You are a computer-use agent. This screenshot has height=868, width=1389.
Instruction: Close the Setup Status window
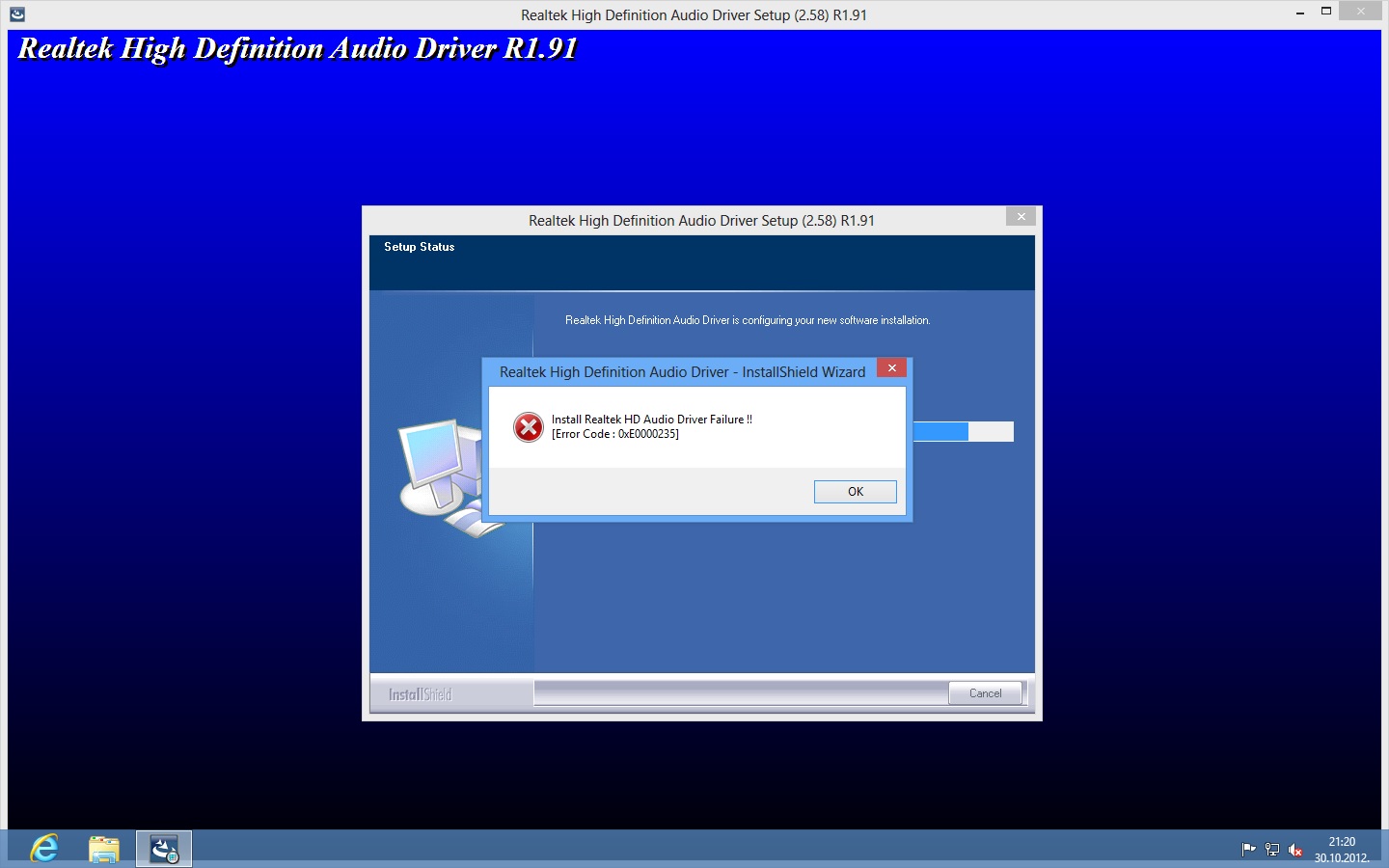(x=1021, y=216)
